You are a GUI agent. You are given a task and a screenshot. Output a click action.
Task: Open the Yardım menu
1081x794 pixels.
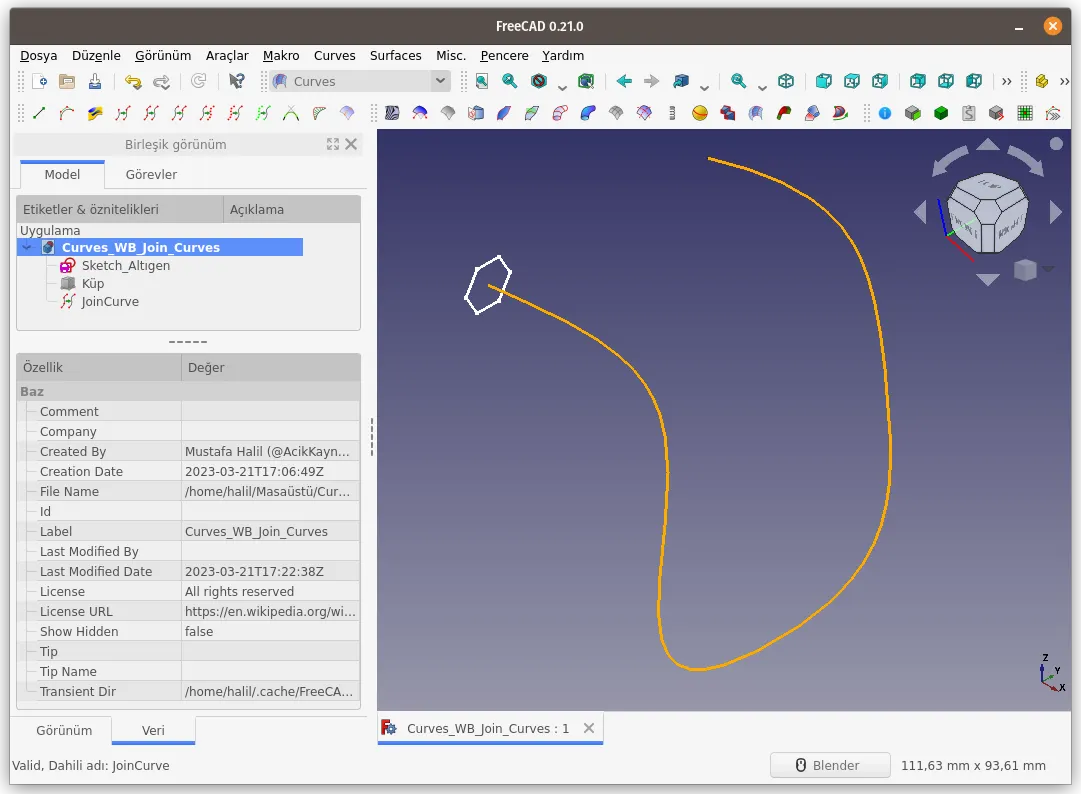point(563,56)
